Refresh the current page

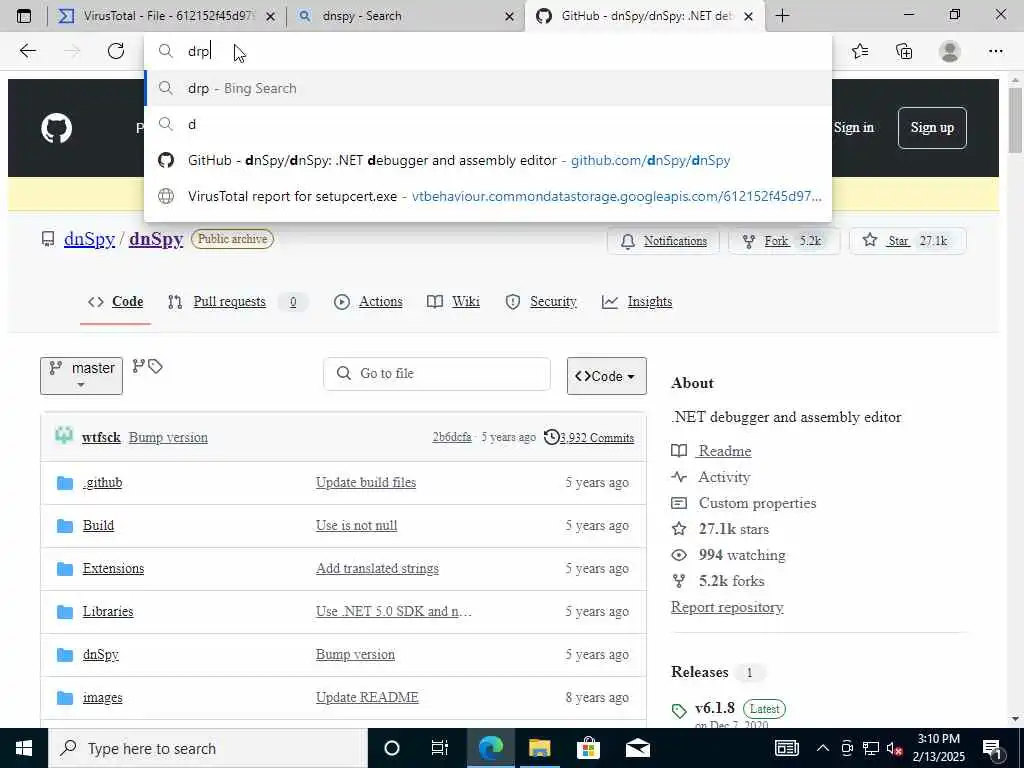pyautogui.click(x=116, y=51)
